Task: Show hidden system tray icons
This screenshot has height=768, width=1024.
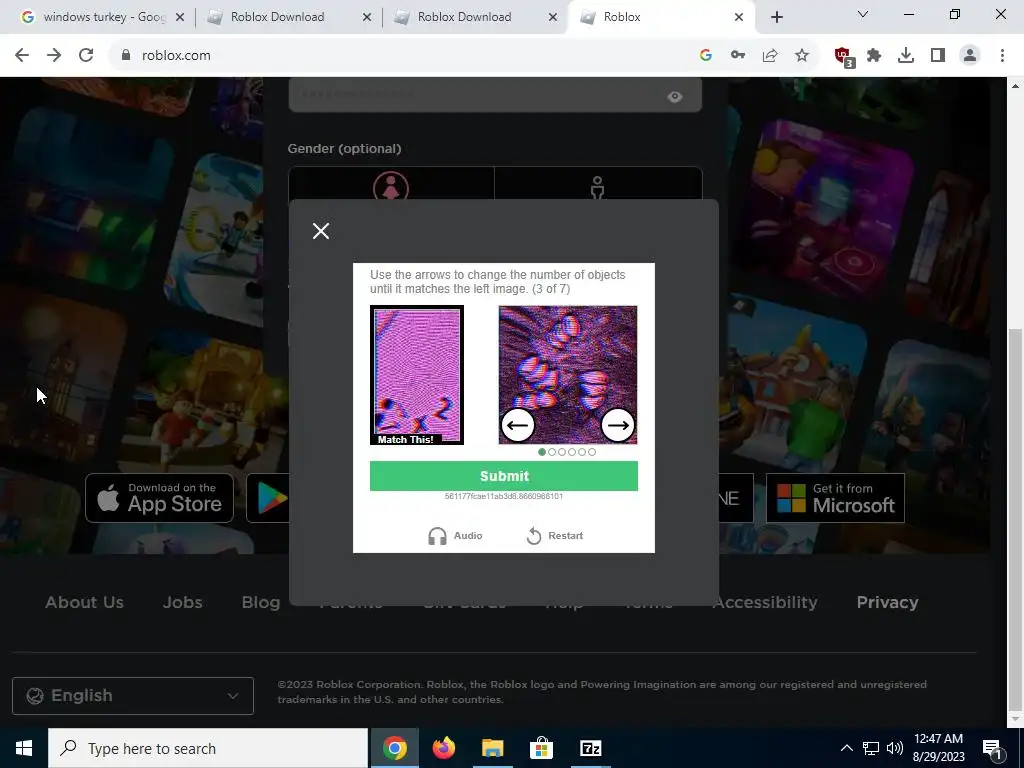Action: pyautogui.click(x=846, y=748)
